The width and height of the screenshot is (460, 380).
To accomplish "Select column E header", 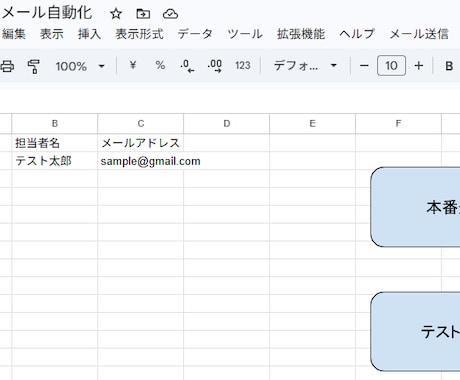I will click(312, 124).
